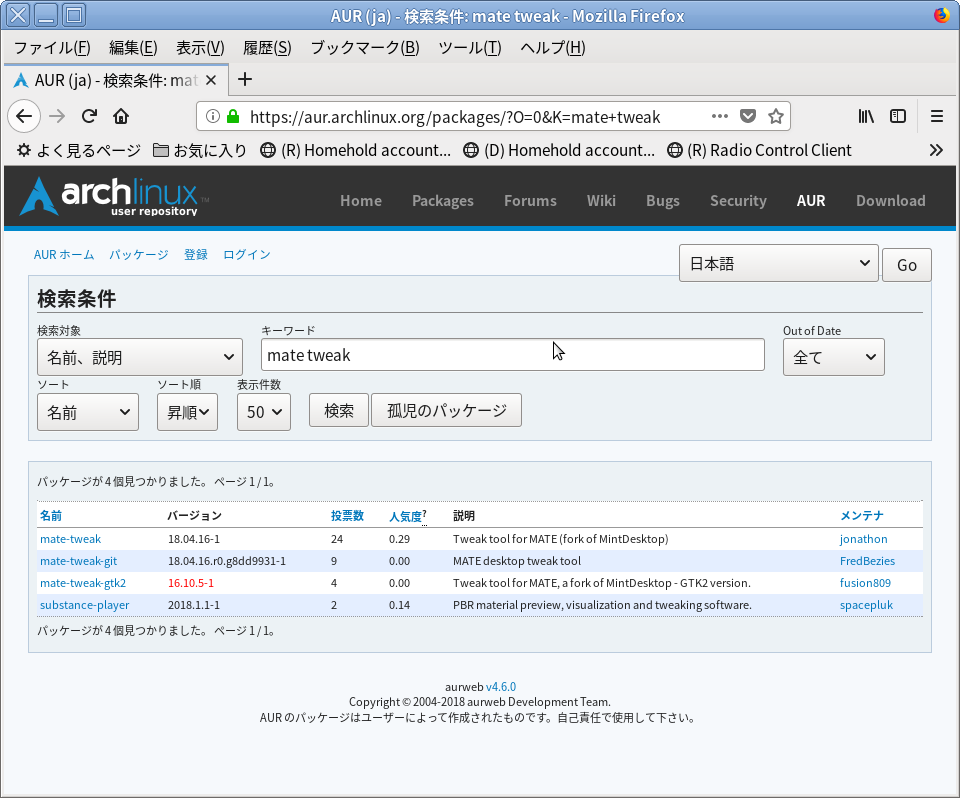The width and height of the screenshot is (960, 798).
Task: Expand the 日本語 language dropdown
Action: [x=779, y=263]
